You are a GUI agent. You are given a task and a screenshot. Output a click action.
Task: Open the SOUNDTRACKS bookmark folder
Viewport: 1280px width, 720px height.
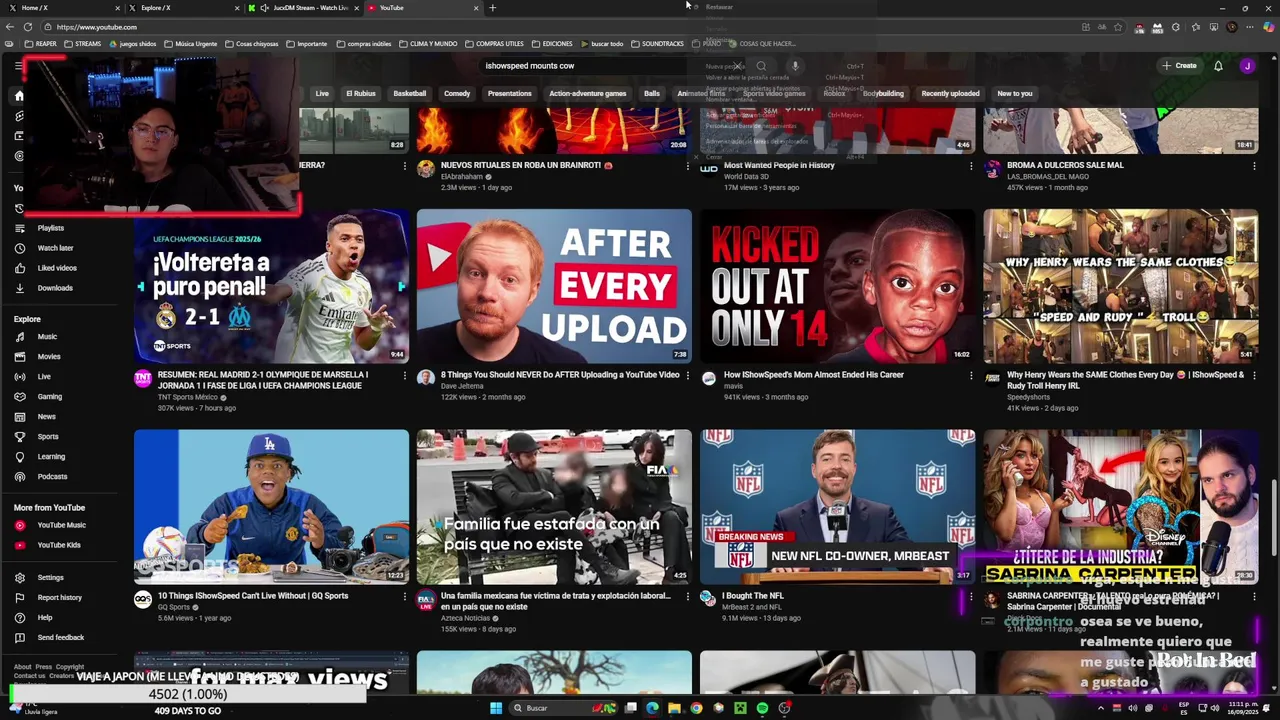[657, 44]
